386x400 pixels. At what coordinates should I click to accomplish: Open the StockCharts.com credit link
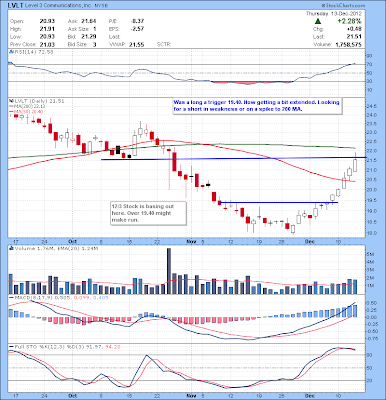[x=343, y=6]
